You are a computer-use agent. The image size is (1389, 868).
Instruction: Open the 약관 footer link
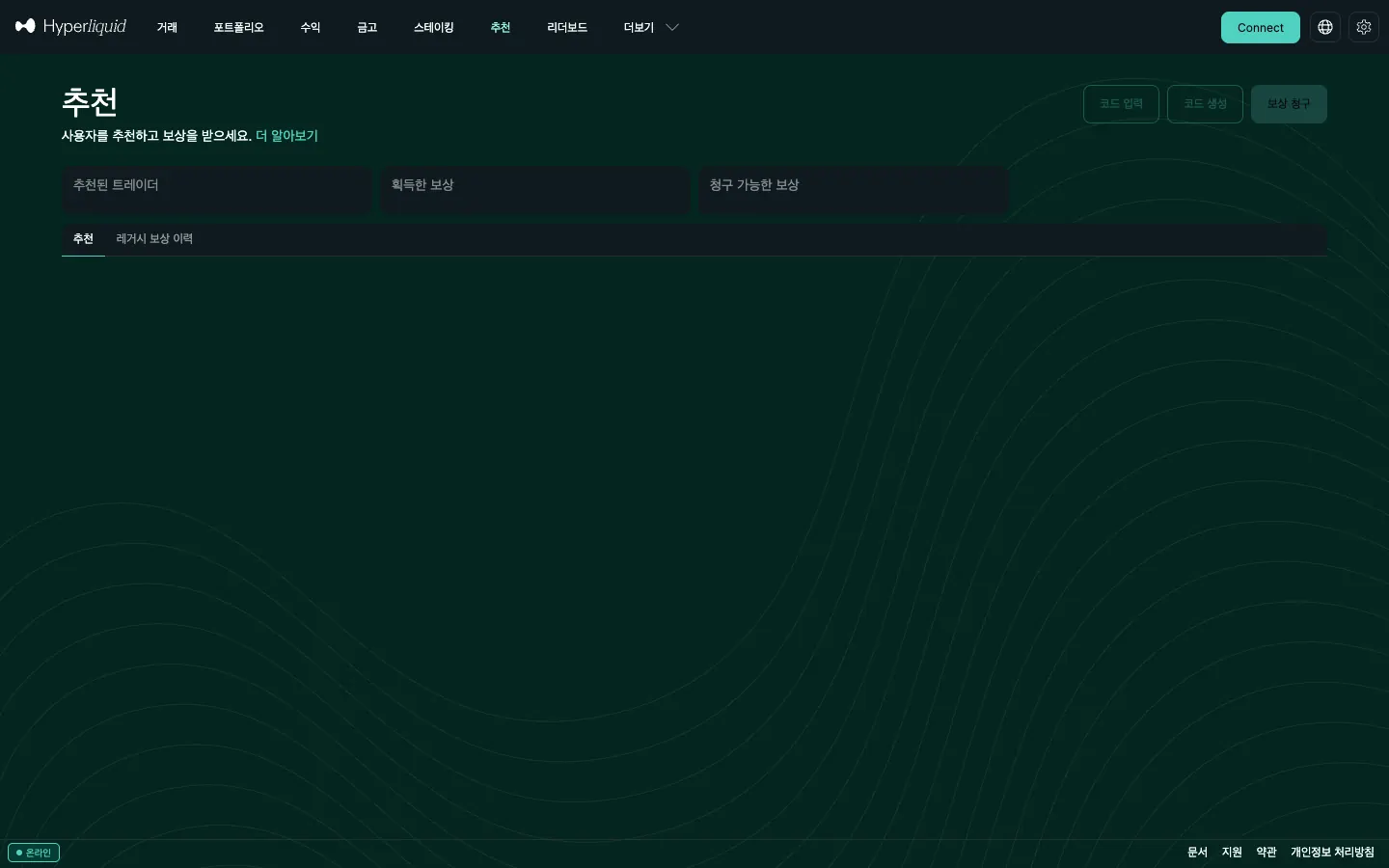pos(1266,853)
